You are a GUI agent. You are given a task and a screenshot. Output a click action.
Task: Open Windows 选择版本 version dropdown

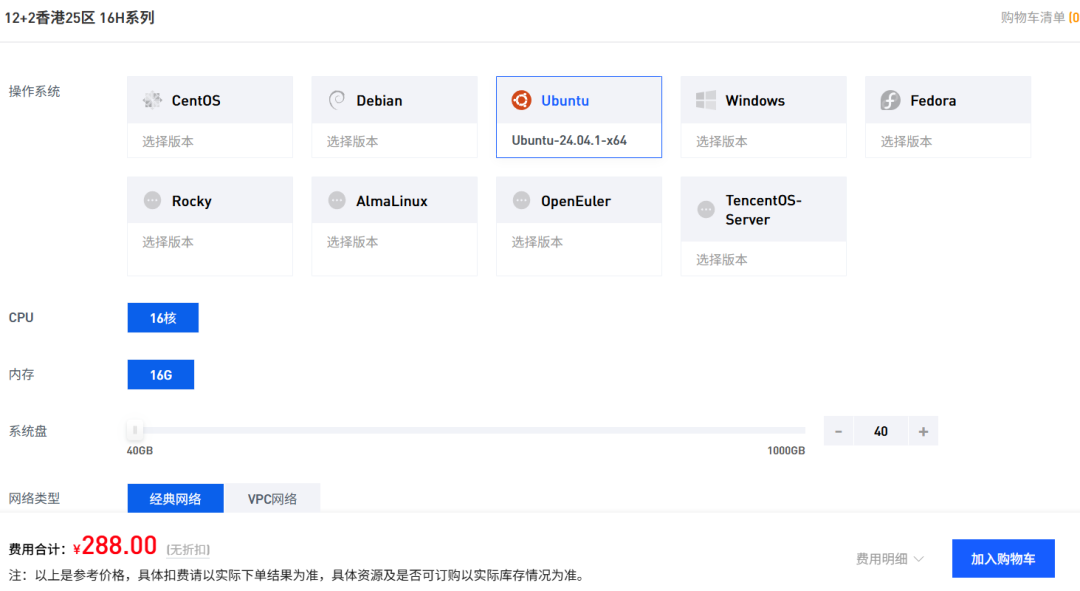pos(764,141)
